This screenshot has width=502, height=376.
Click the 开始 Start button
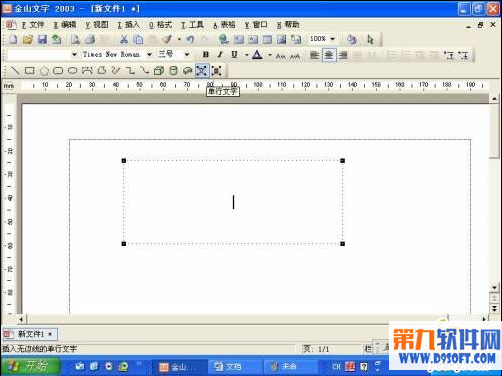pyautogui.click(x=31, y=366)
